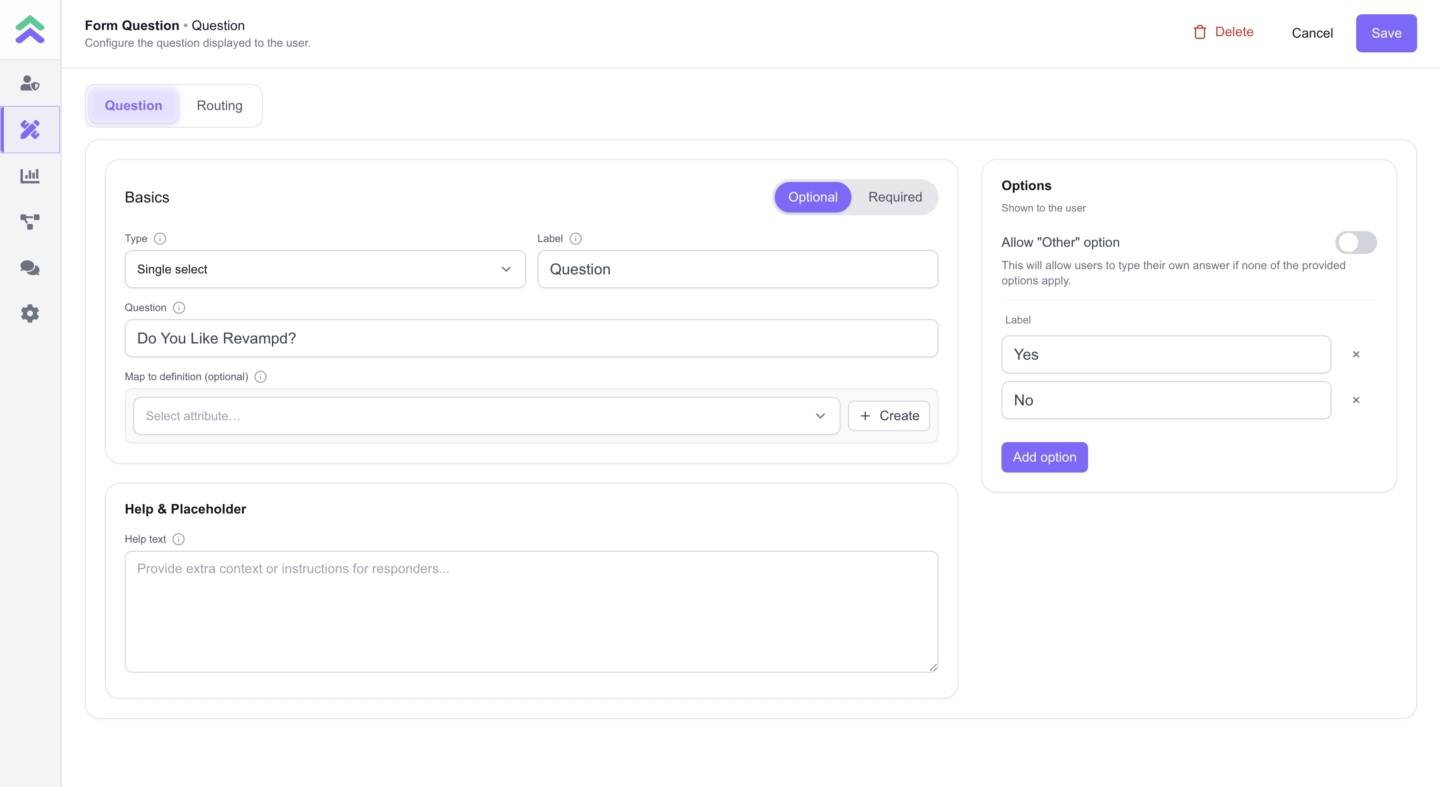This screenshot has height=787, width=1440.
Task: Set question as Required
Action: click(x=894, y=197)
